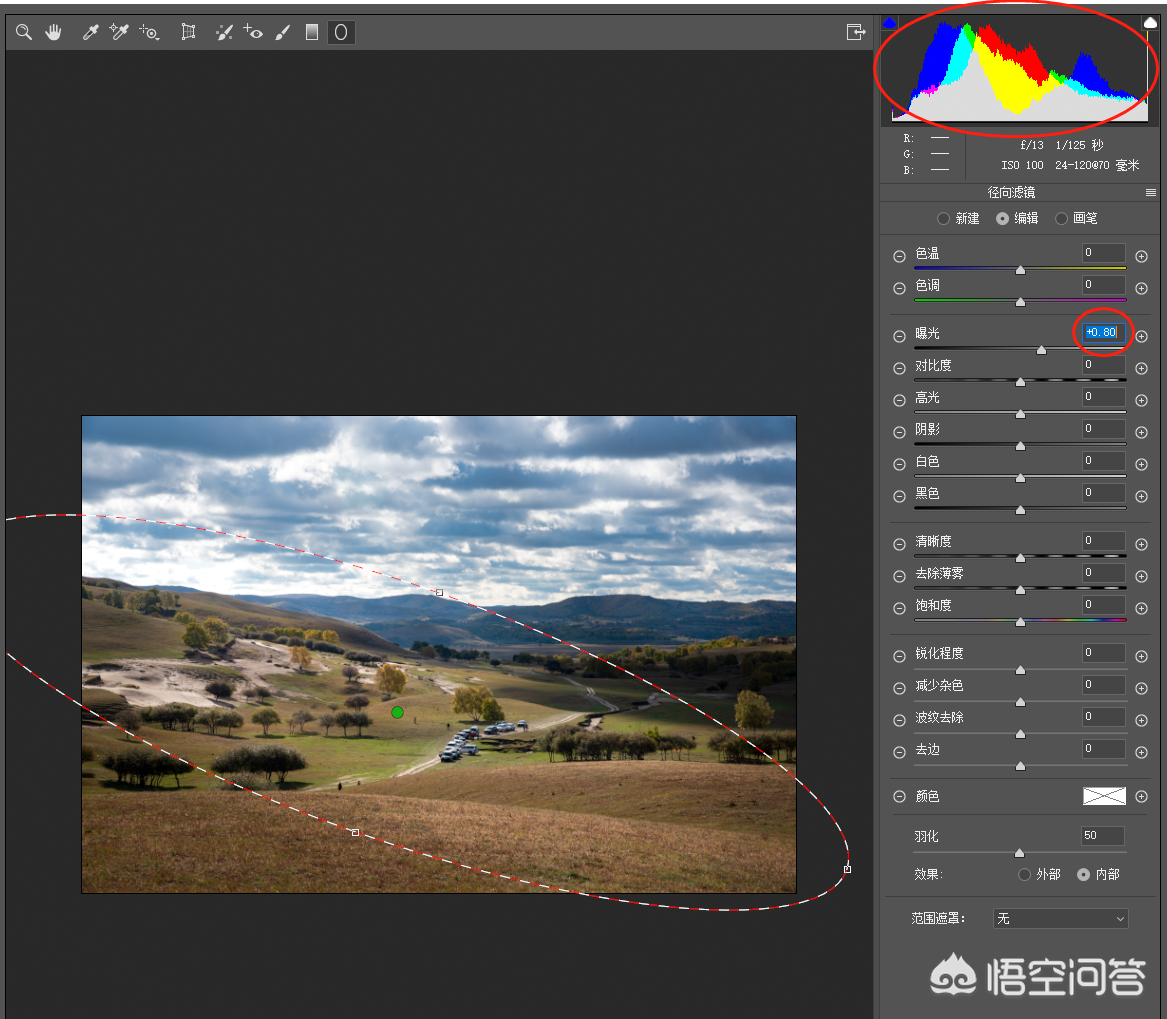Select the 编辑 radio option

(1003, 219)
